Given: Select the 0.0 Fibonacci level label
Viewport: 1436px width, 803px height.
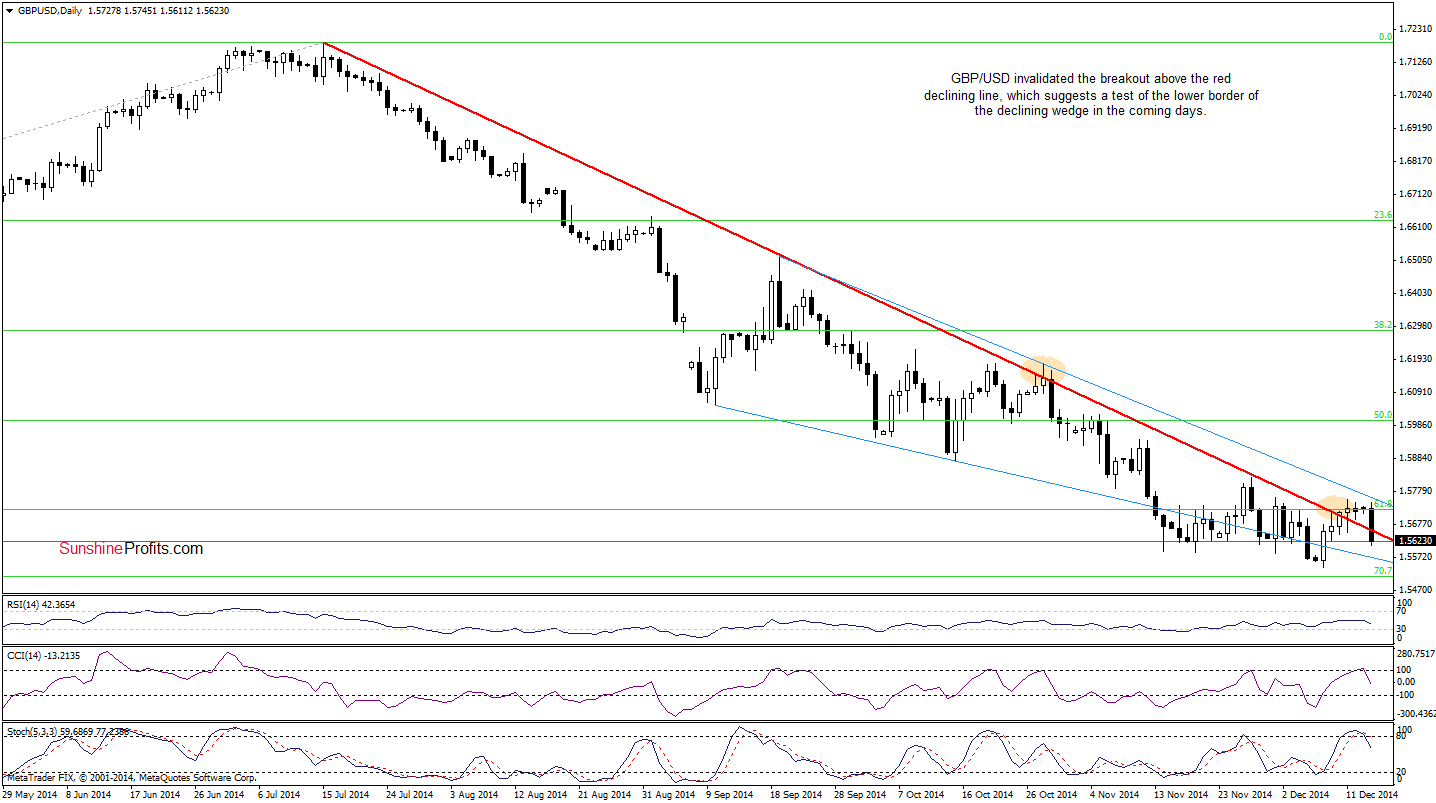Looking at the screenshot, I should point(1385,36).
